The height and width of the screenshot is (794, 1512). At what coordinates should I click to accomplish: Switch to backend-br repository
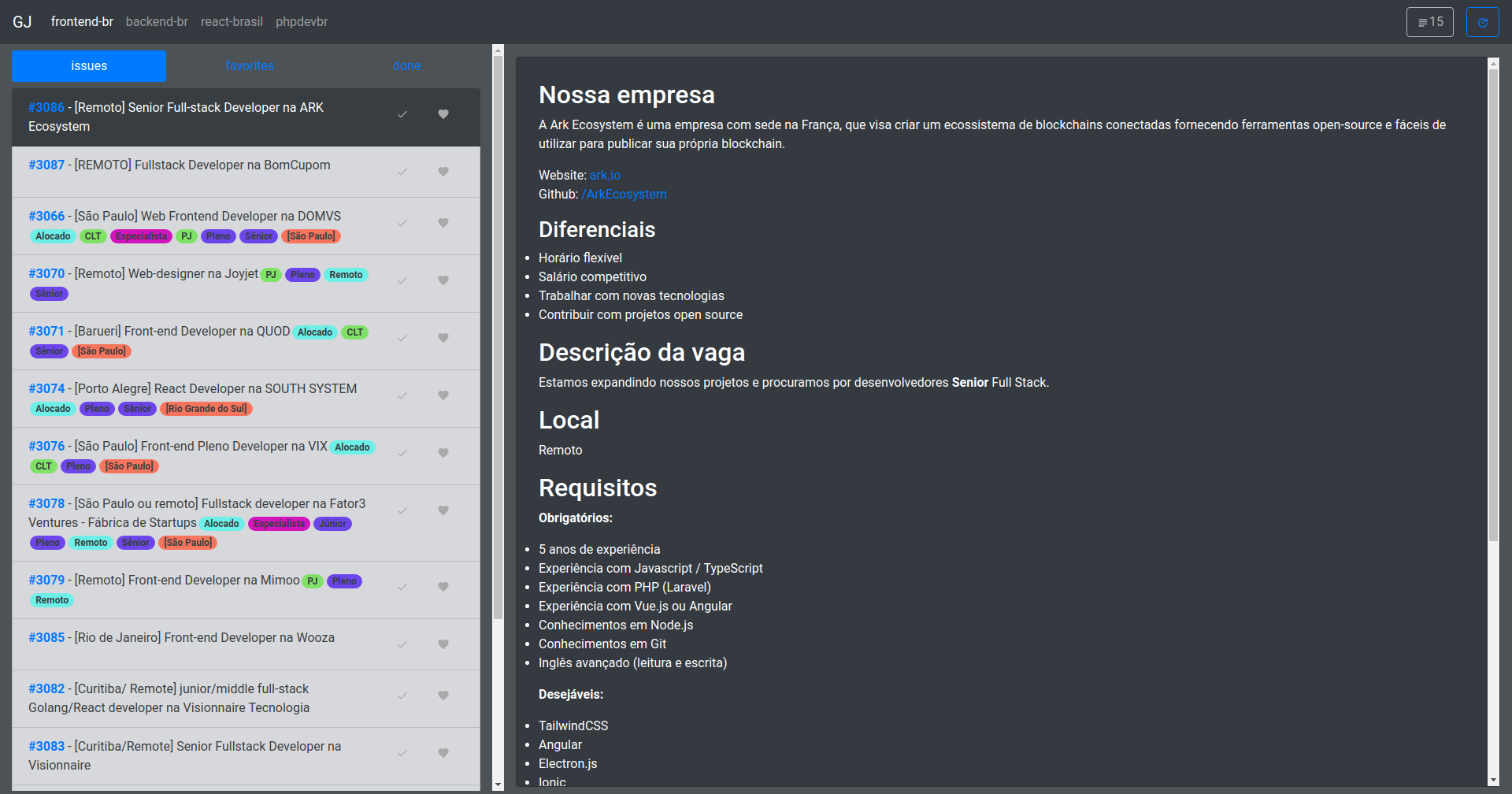coord(157,22)
